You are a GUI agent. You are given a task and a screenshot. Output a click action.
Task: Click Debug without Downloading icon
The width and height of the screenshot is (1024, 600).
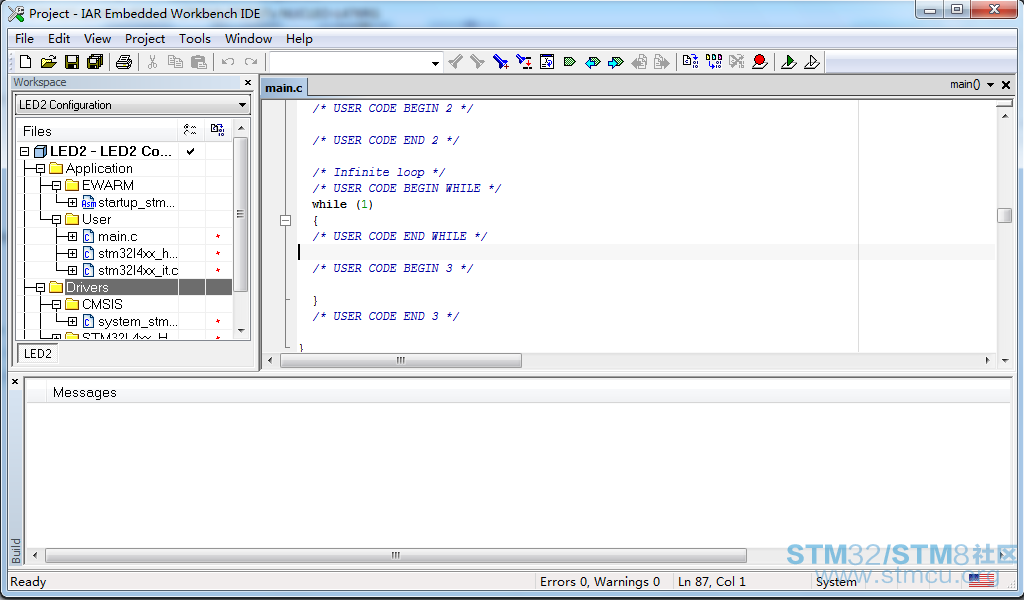tap(812, 62)
